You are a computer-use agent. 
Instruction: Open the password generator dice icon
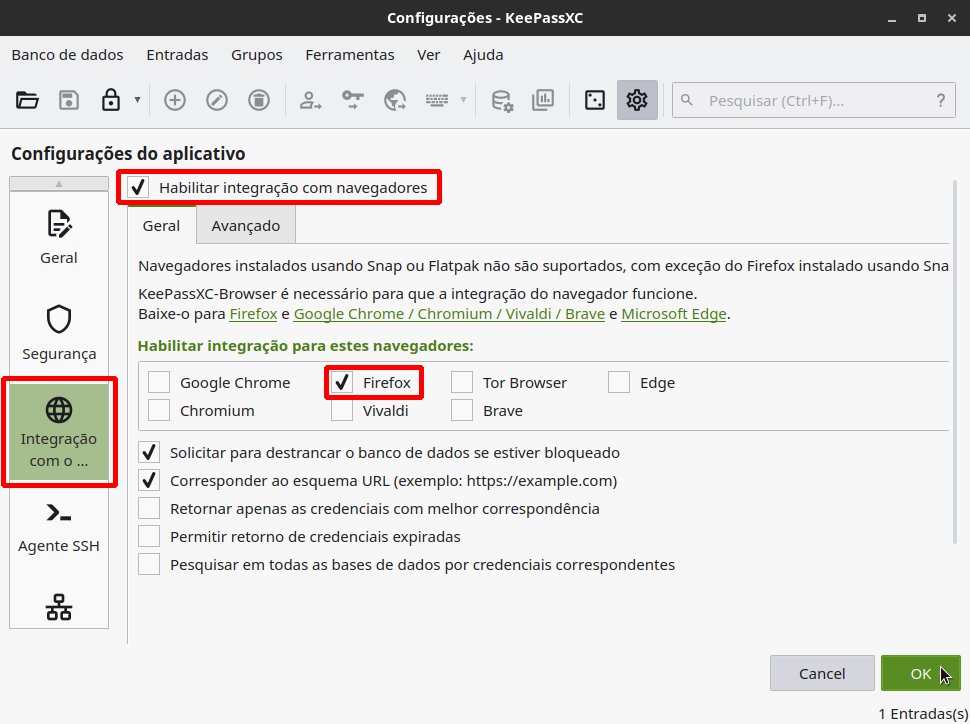594,100
